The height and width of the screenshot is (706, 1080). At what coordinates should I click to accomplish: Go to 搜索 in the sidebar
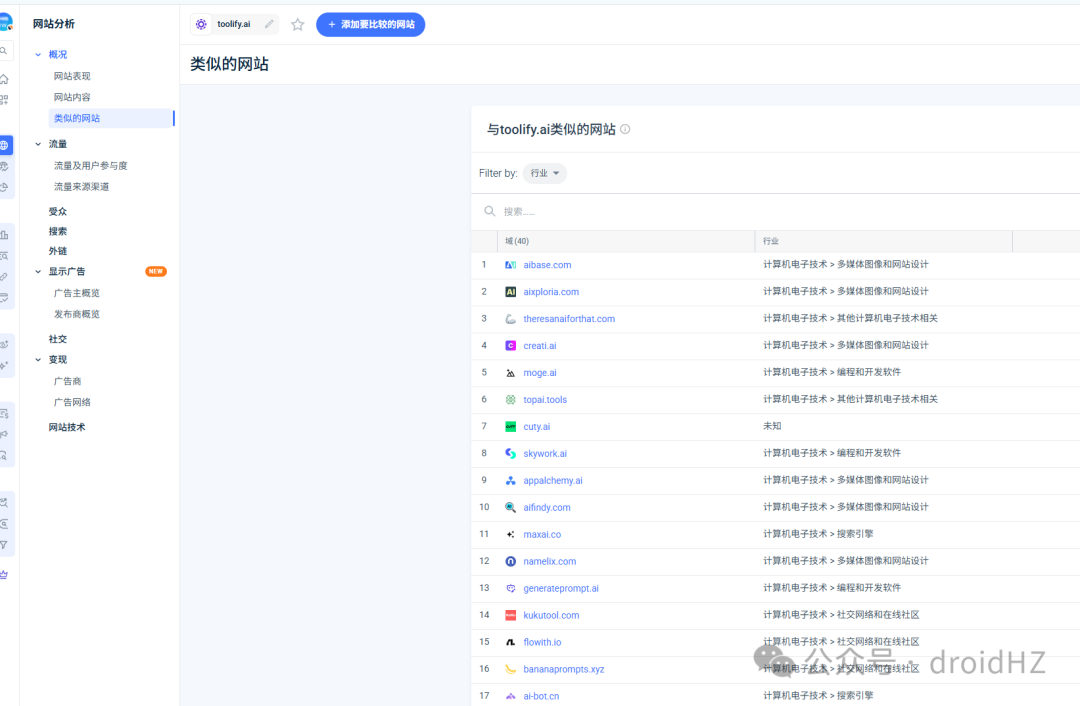[x=58, y=231]
